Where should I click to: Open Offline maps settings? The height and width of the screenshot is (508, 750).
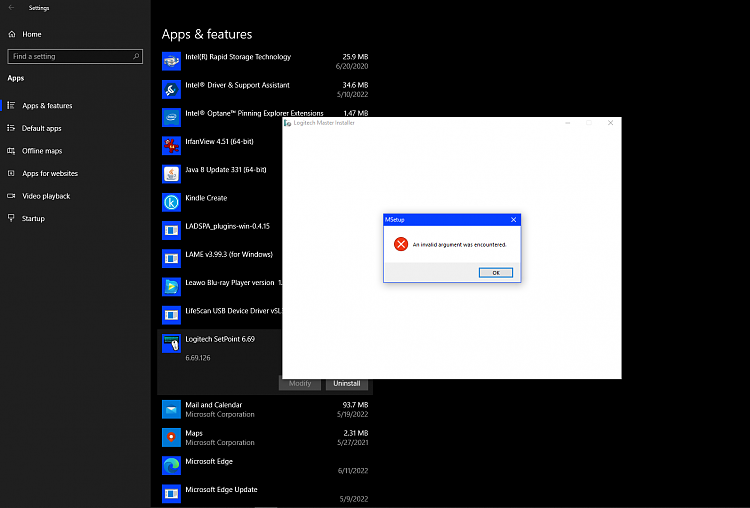click(x=42, y=151)
